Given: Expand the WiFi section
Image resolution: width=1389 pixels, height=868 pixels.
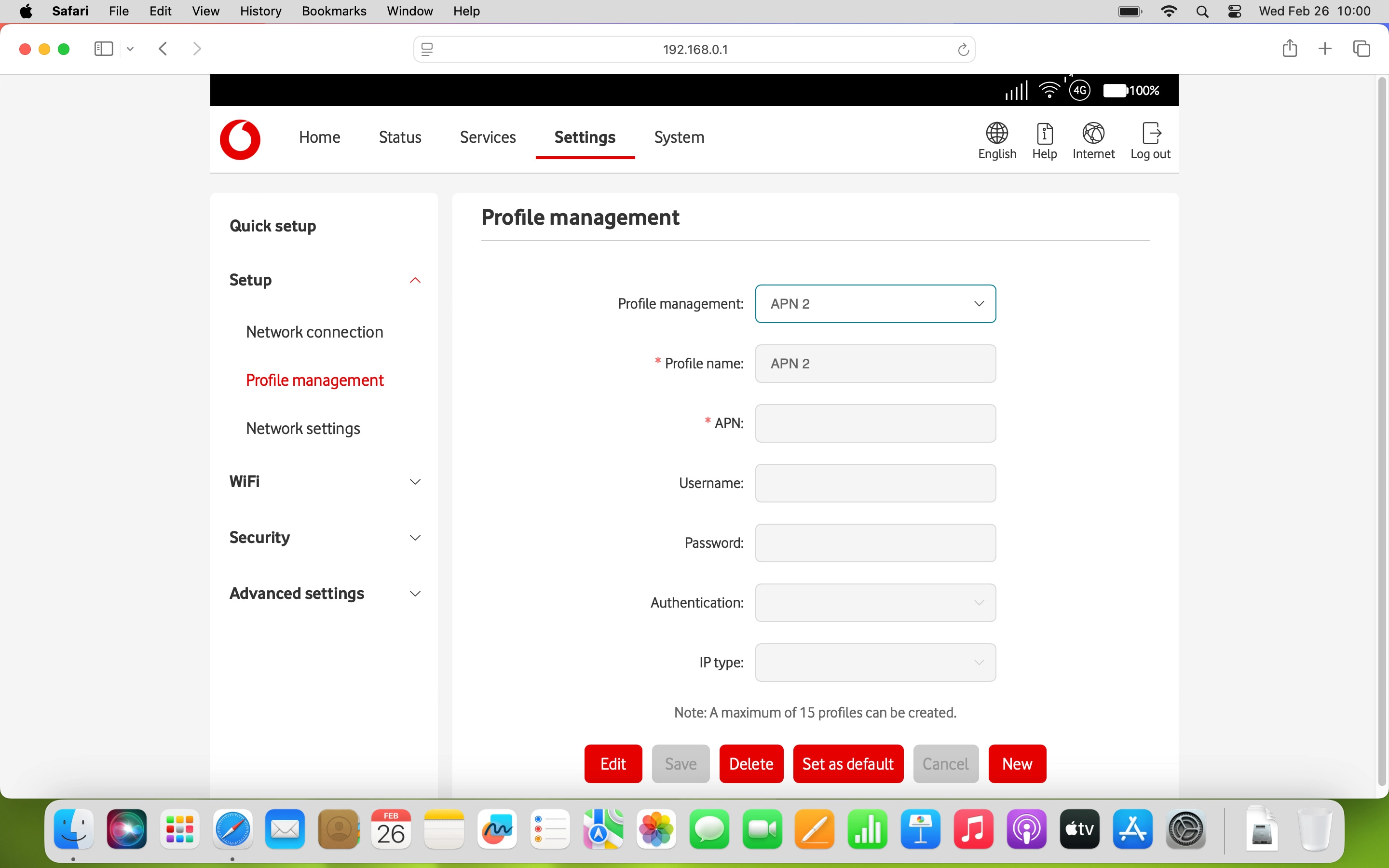Looking at the screenshot, I should coord(415,482).
